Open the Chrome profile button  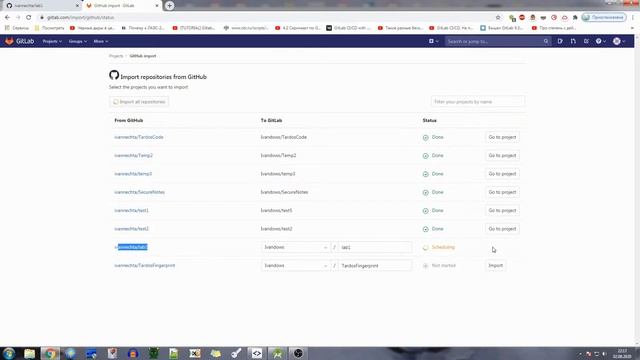tap(604, 18)
